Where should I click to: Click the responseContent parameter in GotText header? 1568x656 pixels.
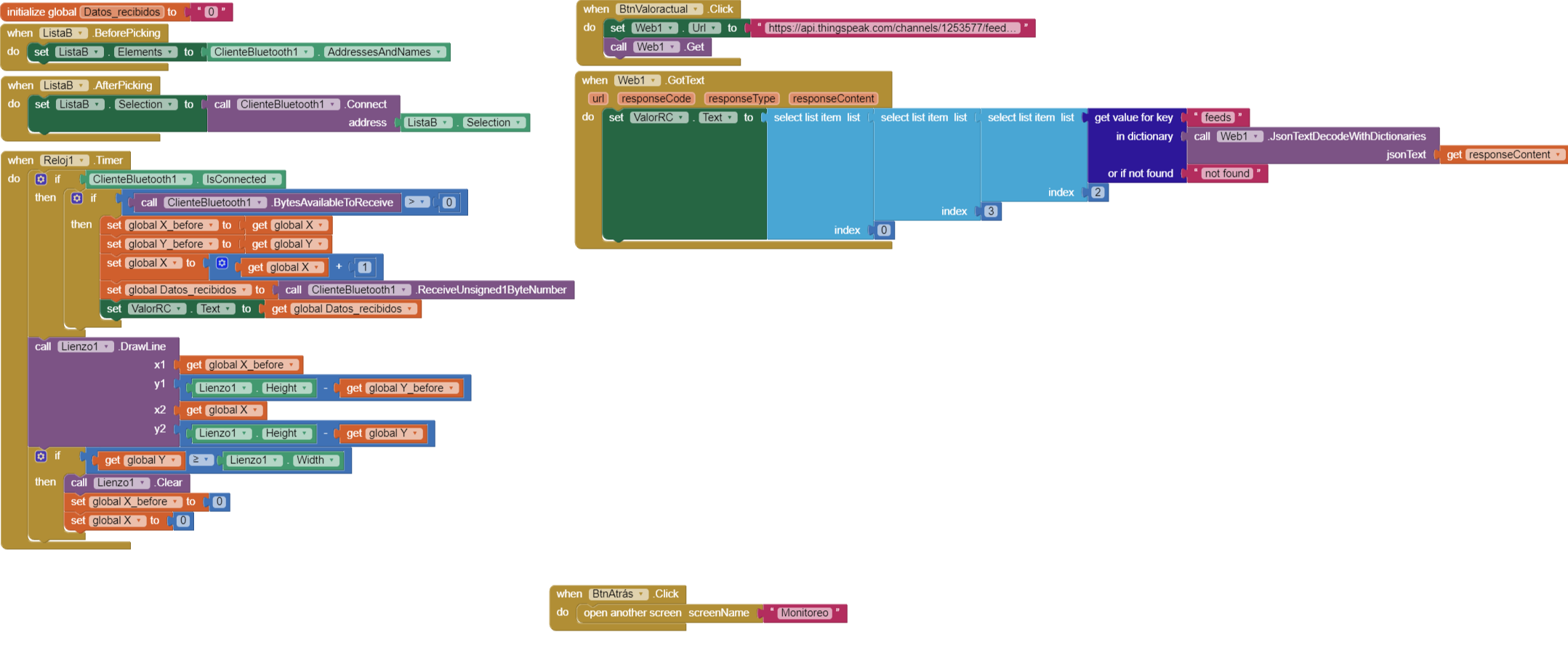coord(833,98)
